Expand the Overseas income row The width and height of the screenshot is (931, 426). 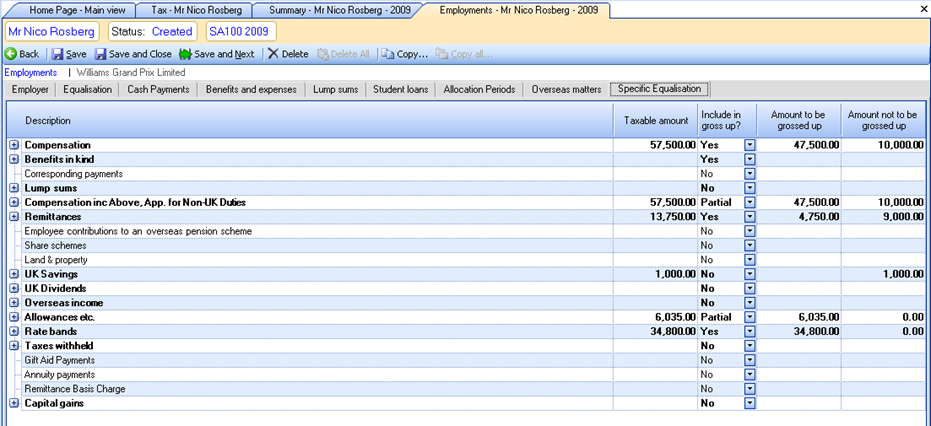click(14, 303)
